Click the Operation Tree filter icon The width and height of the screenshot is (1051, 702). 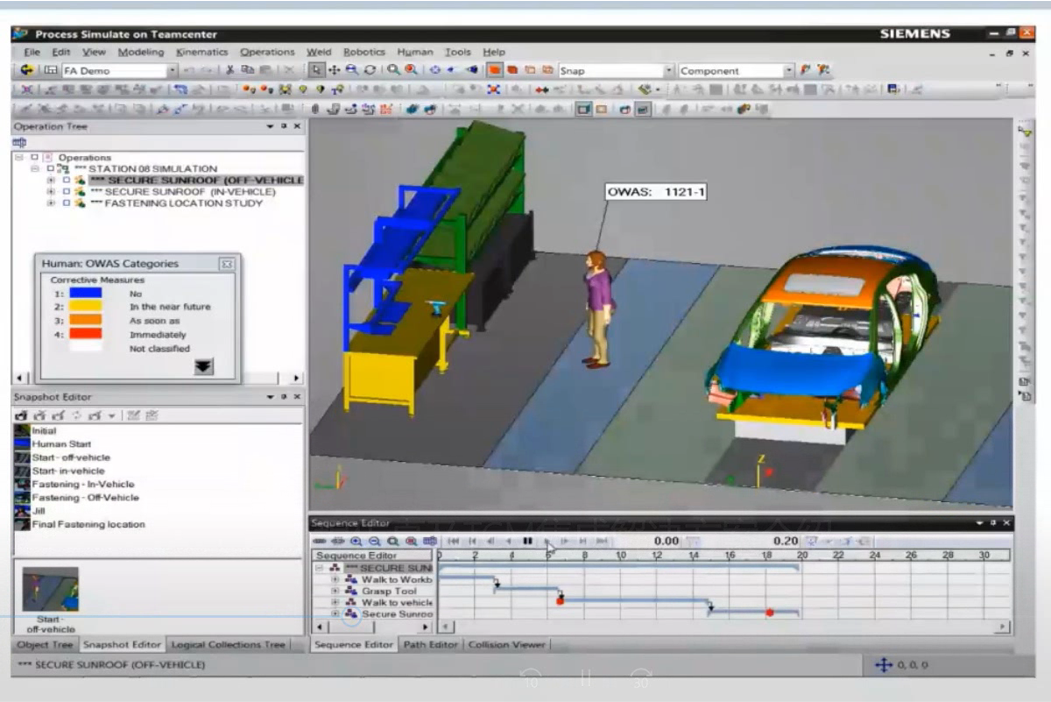click(x=19, y=142)
